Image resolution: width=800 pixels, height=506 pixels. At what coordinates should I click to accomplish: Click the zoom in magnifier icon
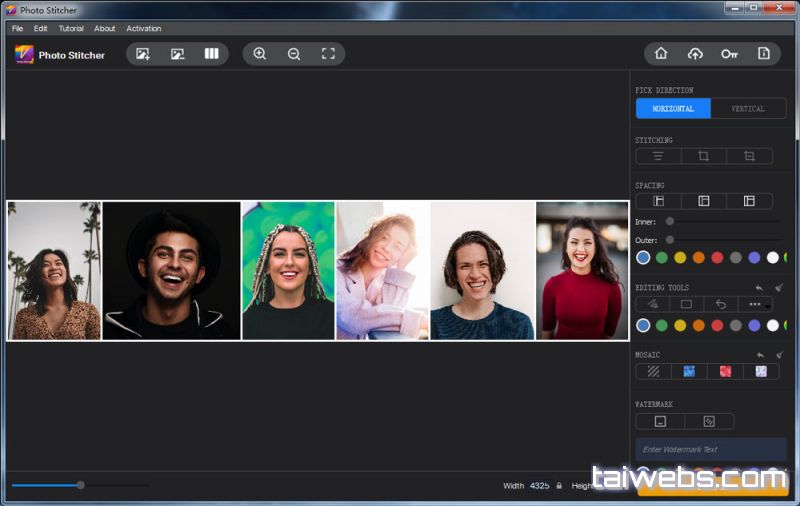coord(260,54)
